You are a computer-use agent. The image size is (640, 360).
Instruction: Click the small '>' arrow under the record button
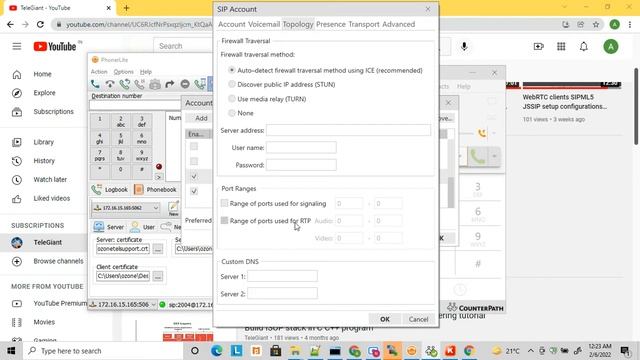pos(159,177)
